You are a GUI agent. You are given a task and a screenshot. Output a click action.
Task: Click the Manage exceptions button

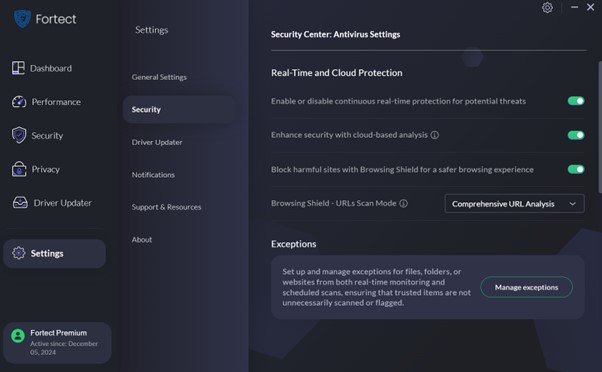pyautogui.click(x=526, y=287)
